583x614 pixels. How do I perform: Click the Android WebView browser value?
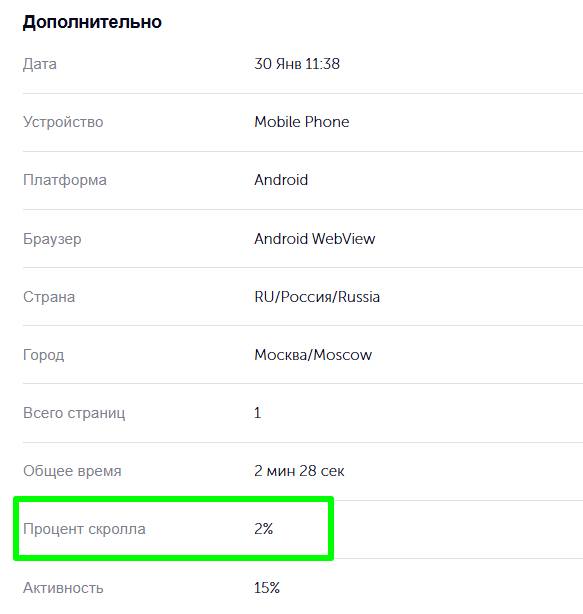(x=314, y=238)
